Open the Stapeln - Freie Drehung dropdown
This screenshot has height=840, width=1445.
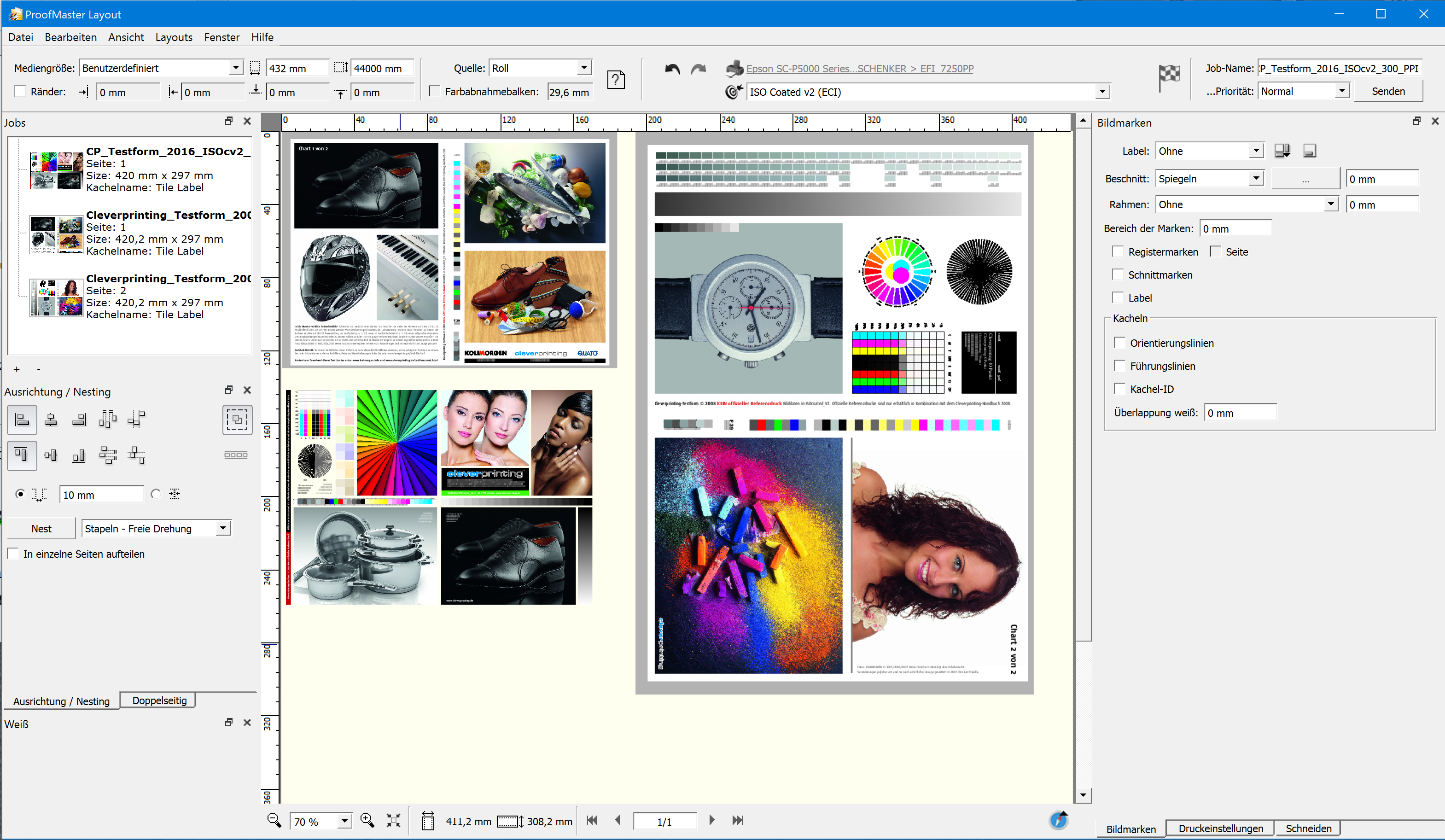[222, 528]
